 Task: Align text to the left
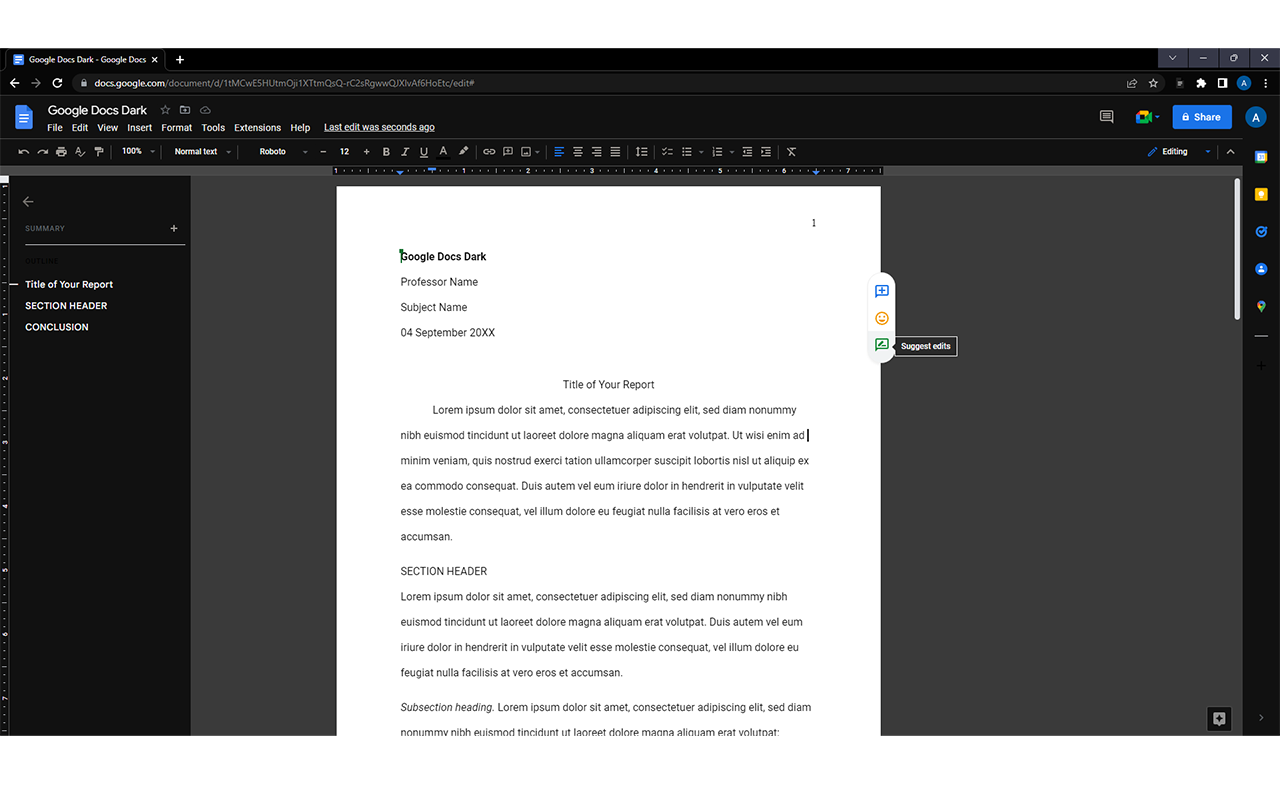[x=559, y=152]
